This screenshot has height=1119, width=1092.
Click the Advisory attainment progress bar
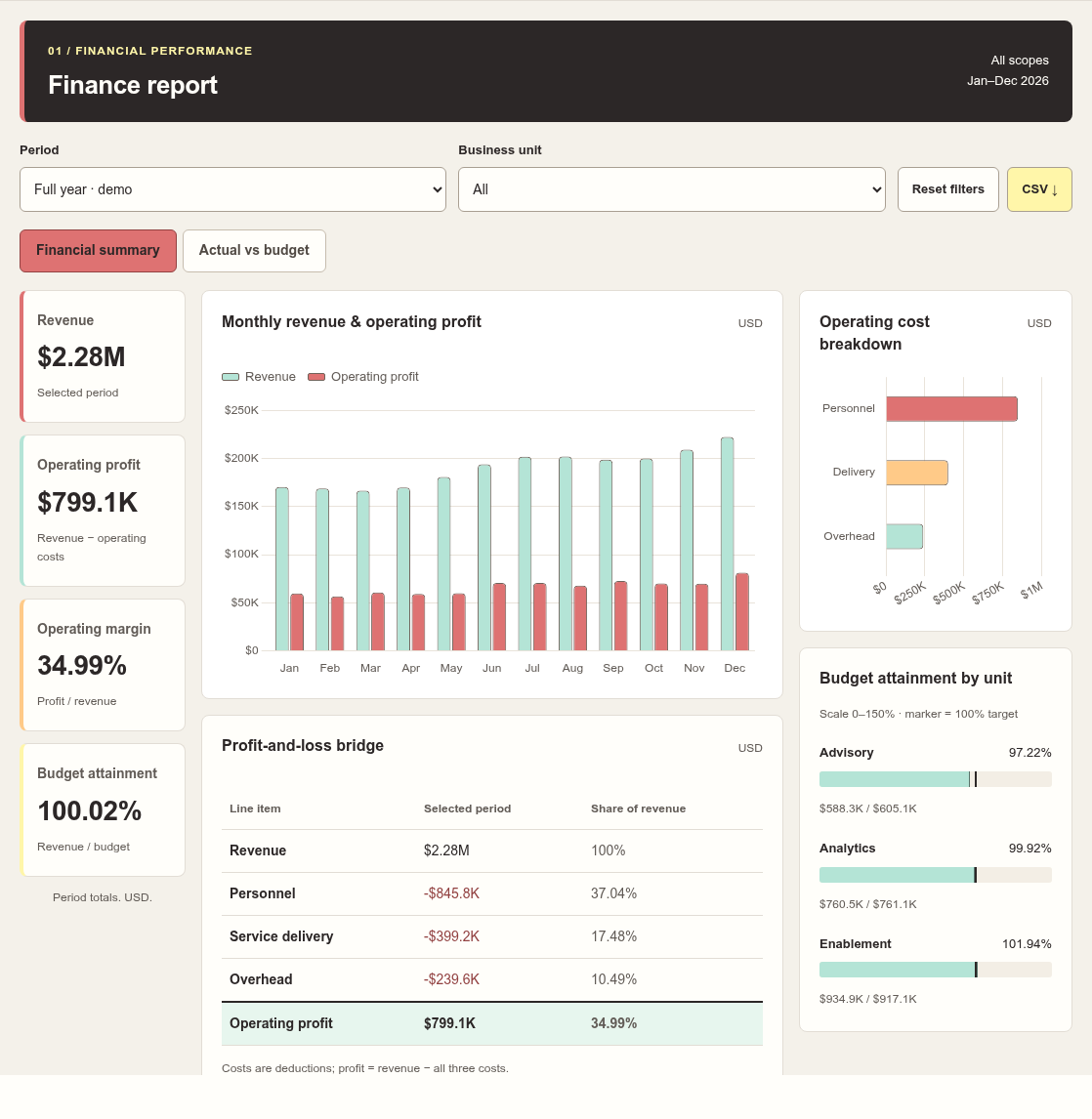pyautogui.click(x=935, y=779)
